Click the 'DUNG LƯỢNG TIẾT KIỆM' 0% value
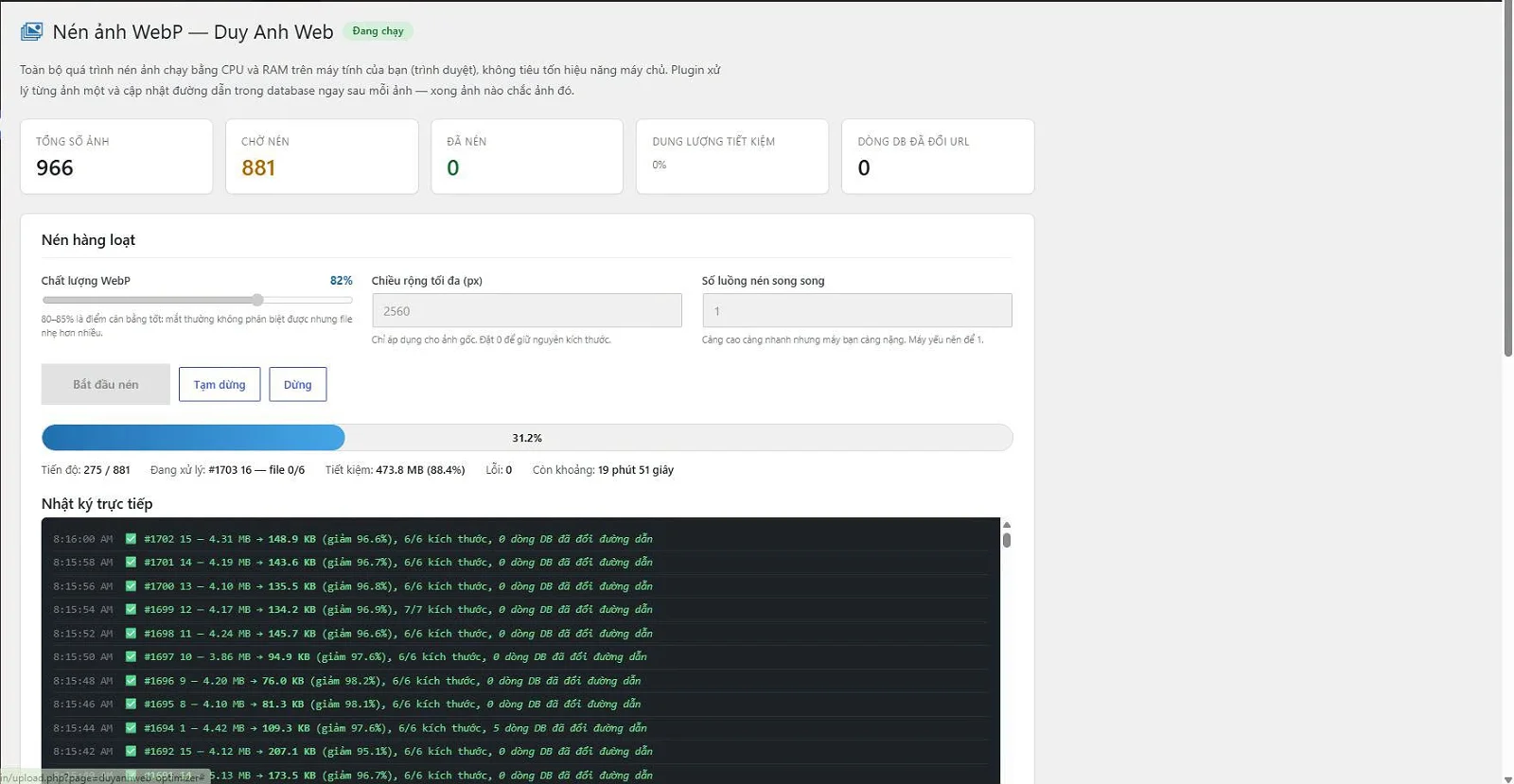Viewport: 1514px width, 784px height. pos(660,165)
